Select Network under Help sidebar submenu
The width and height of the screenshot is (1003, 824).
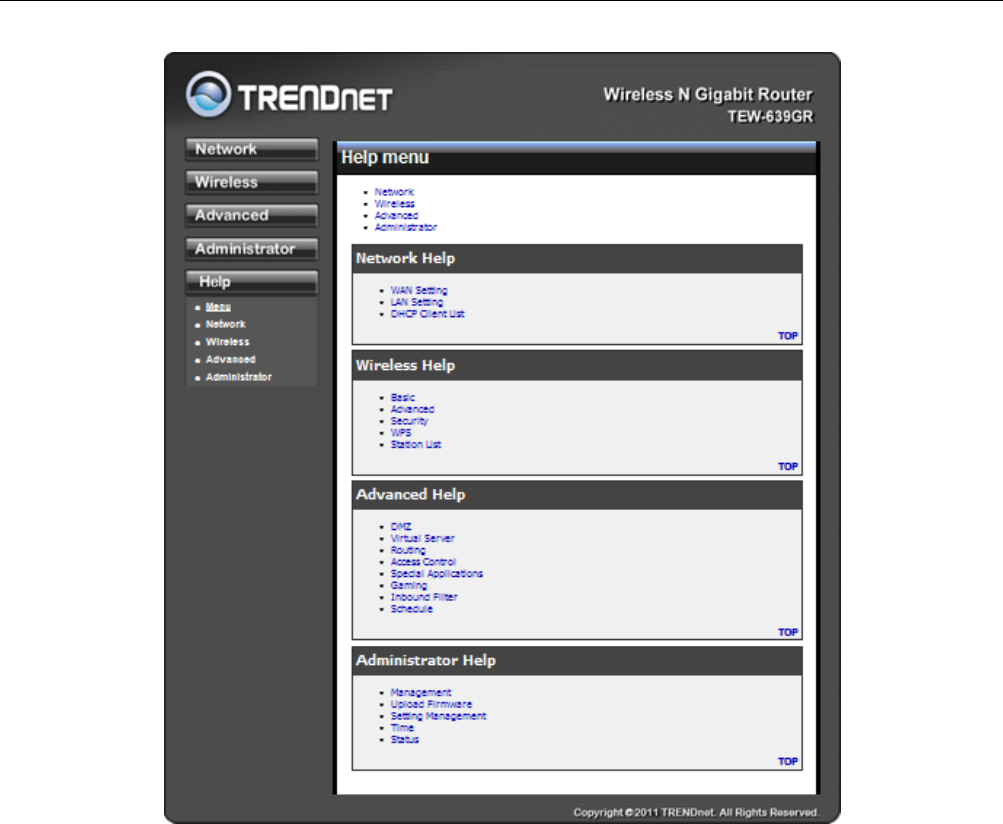tap(225, 324)
